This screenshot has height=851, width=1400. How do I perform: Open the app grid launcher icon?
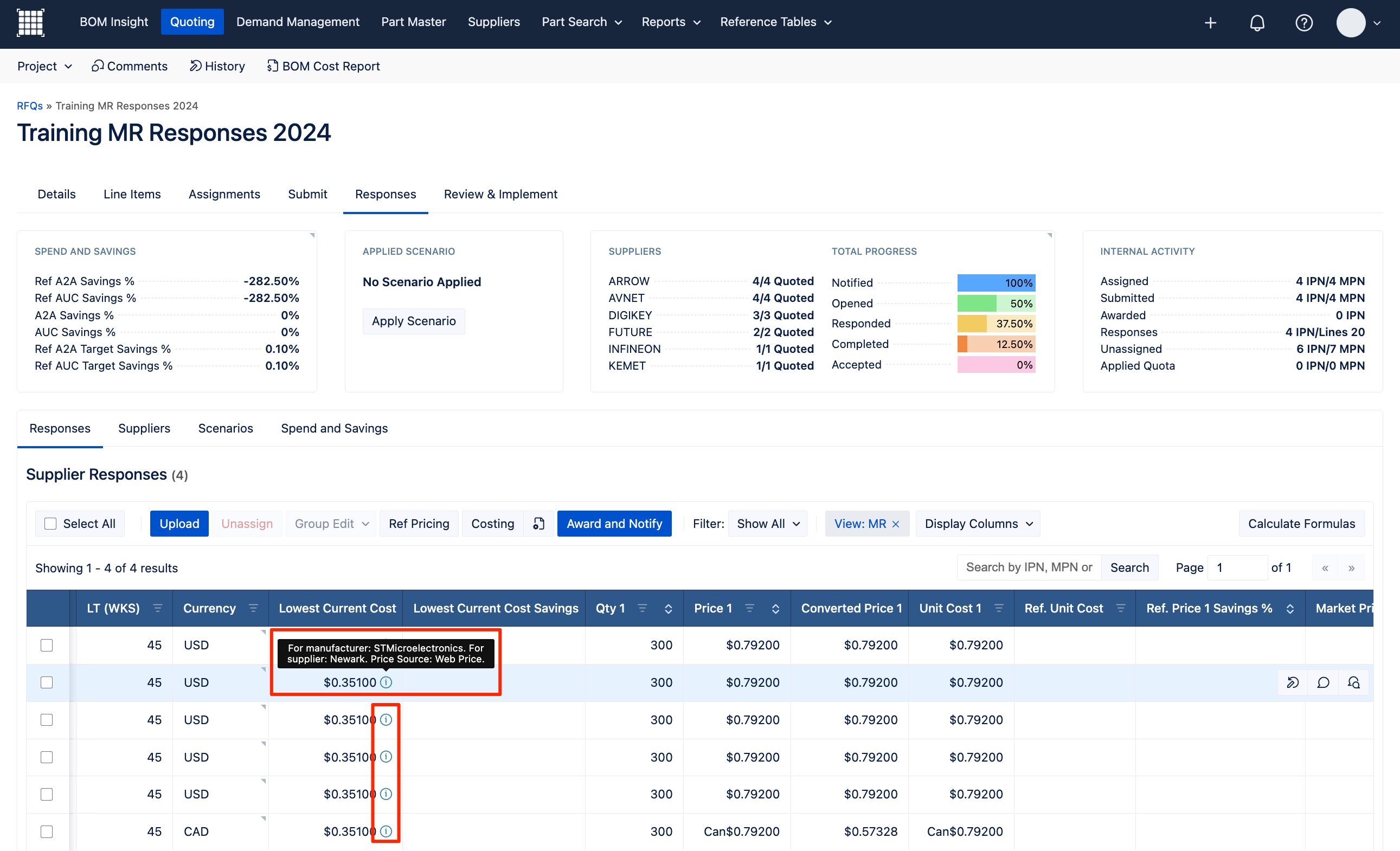point(31,23)
